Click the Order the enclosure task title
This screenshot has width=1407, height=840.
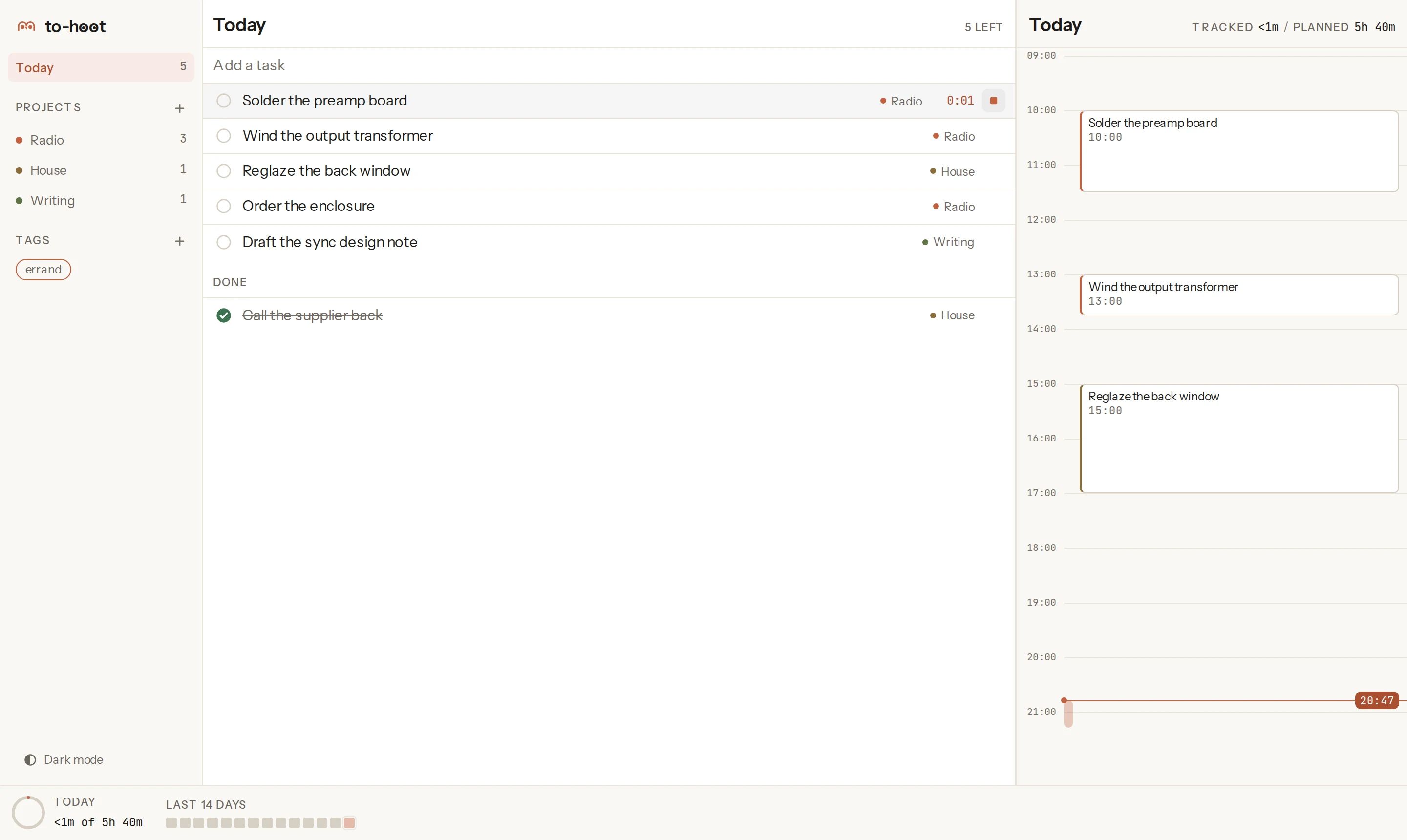308,206
